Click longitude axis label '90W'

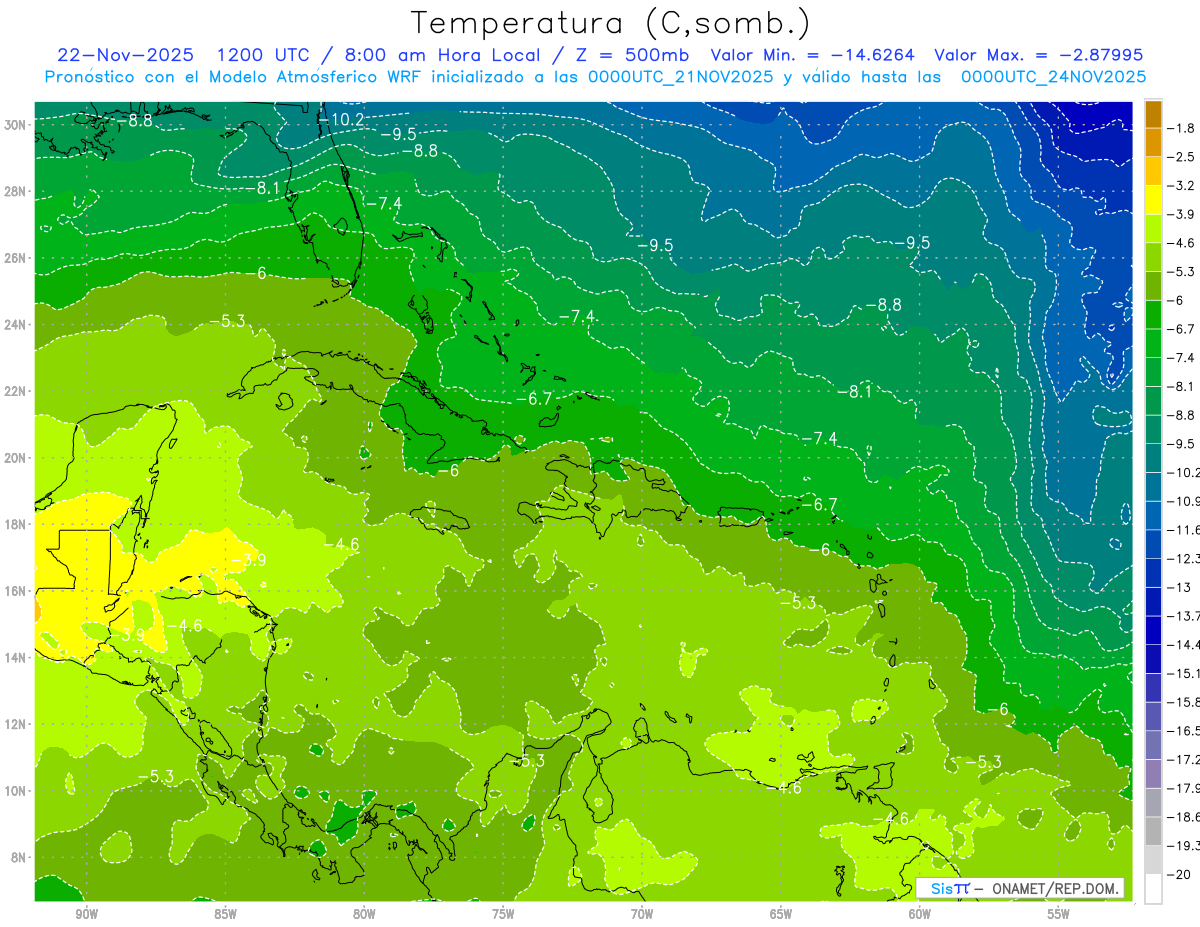point(86,914)
